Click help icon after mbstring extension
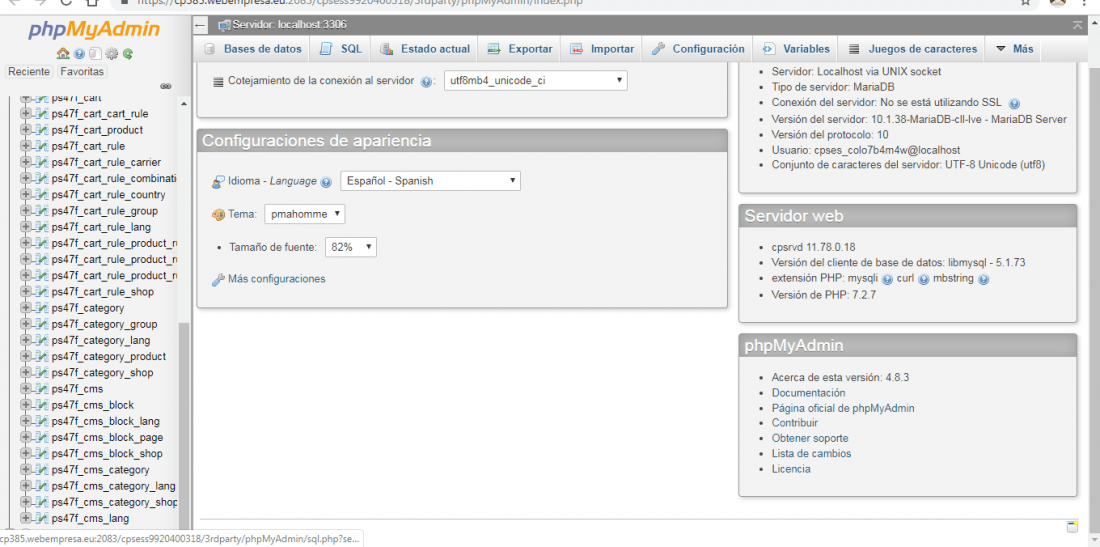The height and width of the screenshot is (547, 1100). 984,279
